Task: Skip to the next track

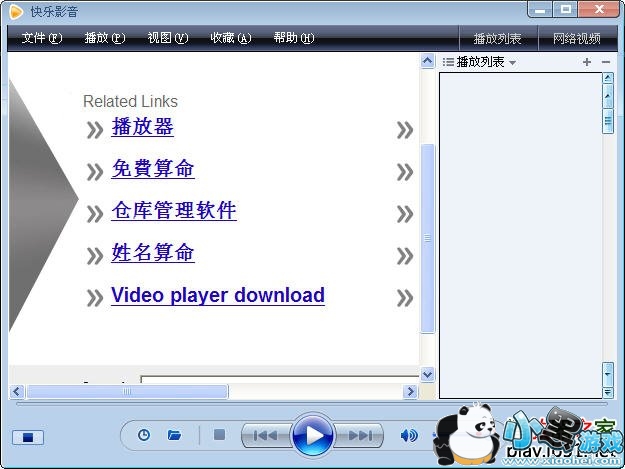Action: click(360, 436)
